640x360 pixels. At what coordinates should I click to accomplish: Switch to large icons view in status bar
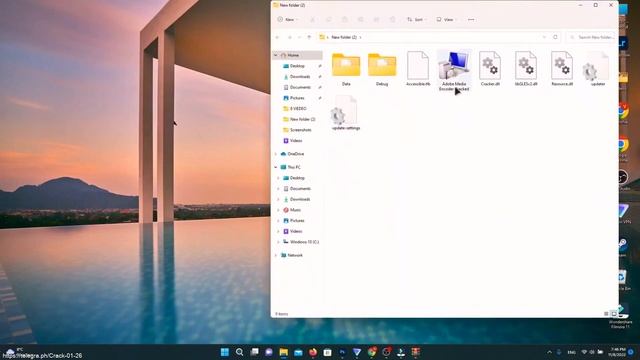pos(613,314)
